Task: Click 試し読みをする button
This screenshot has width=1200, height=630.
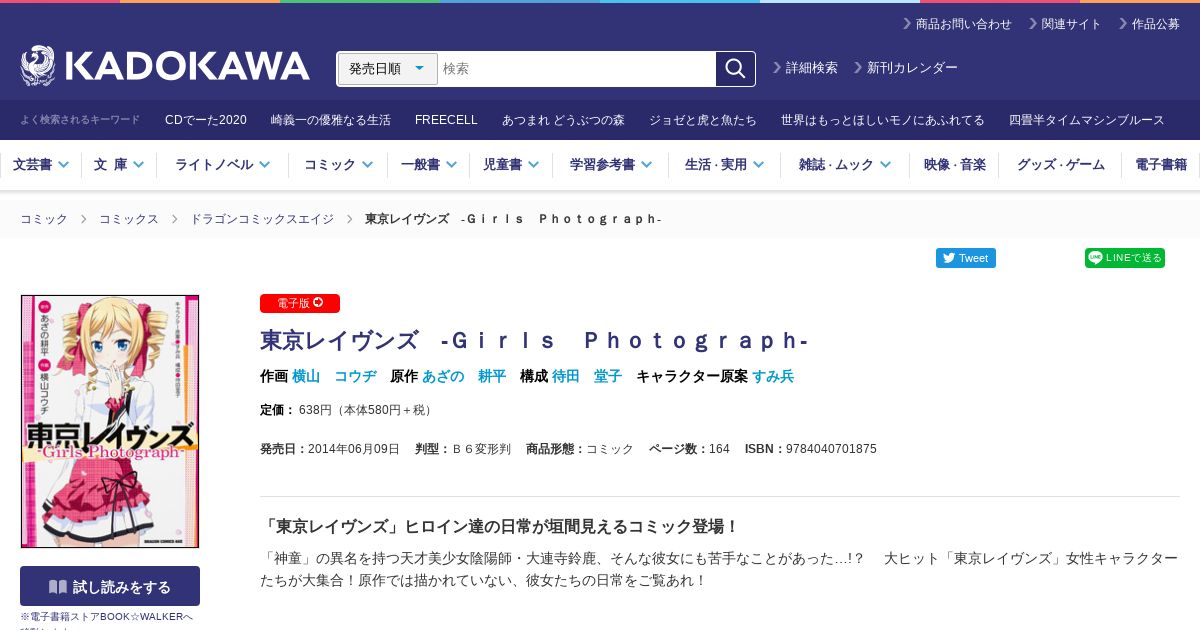Action: (x=110, y=586)
